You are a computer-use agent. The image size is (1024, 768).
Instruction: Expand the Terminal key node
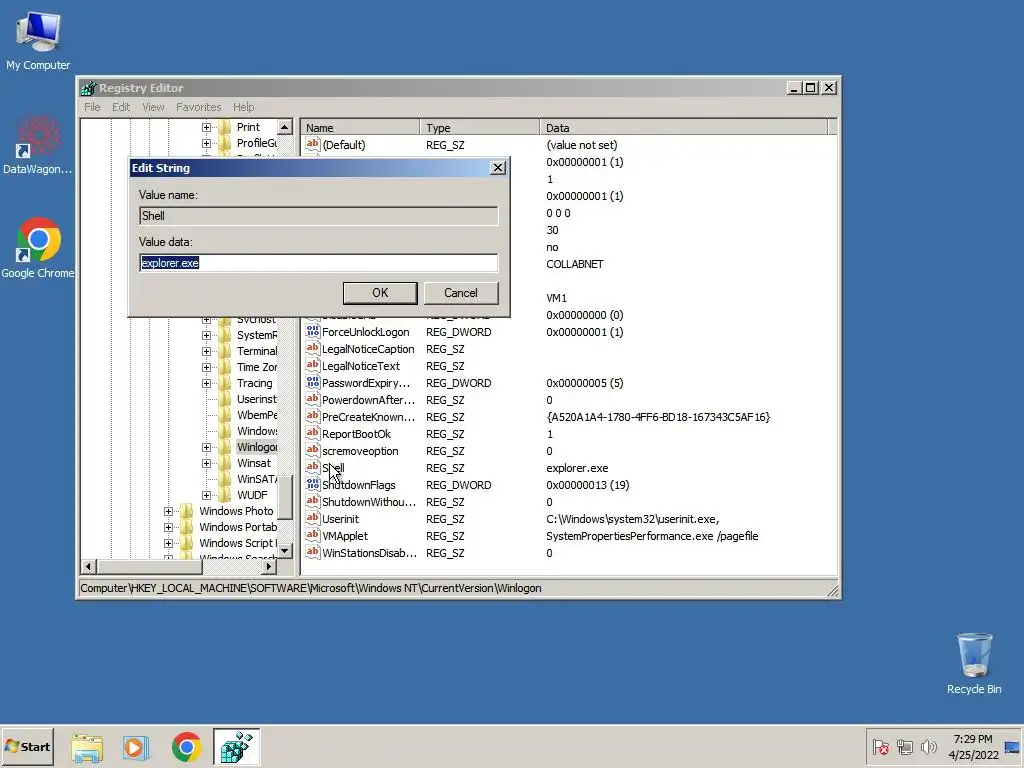206,351
